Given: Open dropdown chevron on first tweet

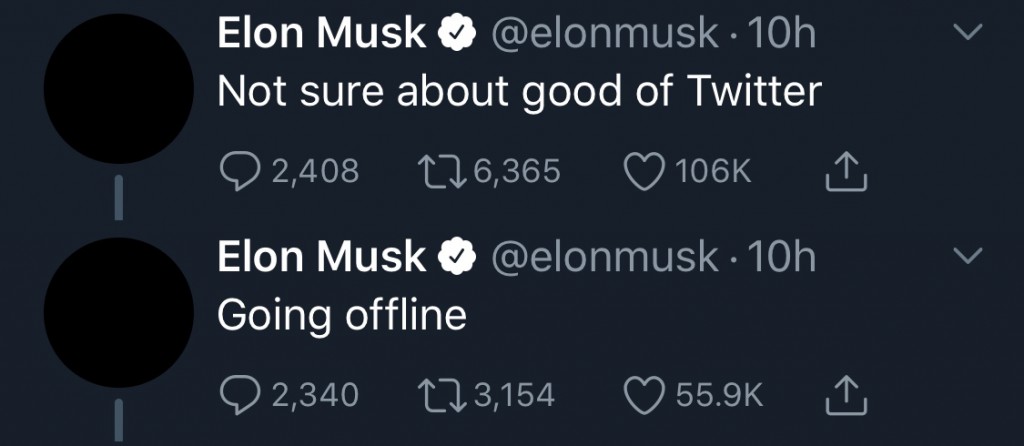Looking at the screenshot, I should point(967,34).
